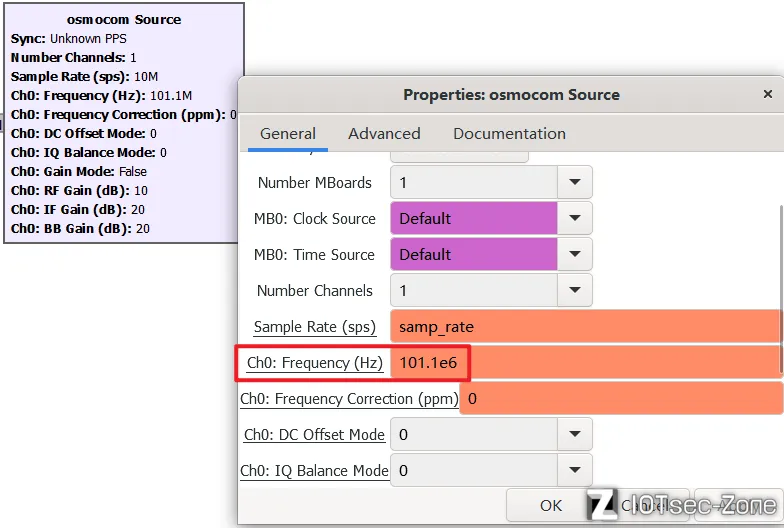Click the Properties: osmocom Source title bar
Image resolution: width=784 pixels, height=528 pixels.
click(x=511, y=94)
